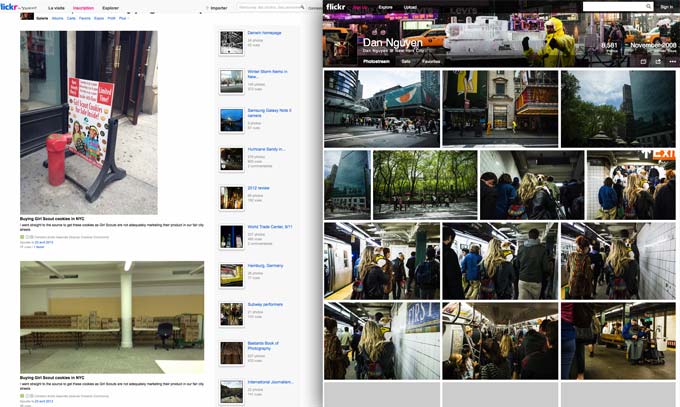
Task: Open the park trees photo in the photostream
Action: (x=425, y=185)
